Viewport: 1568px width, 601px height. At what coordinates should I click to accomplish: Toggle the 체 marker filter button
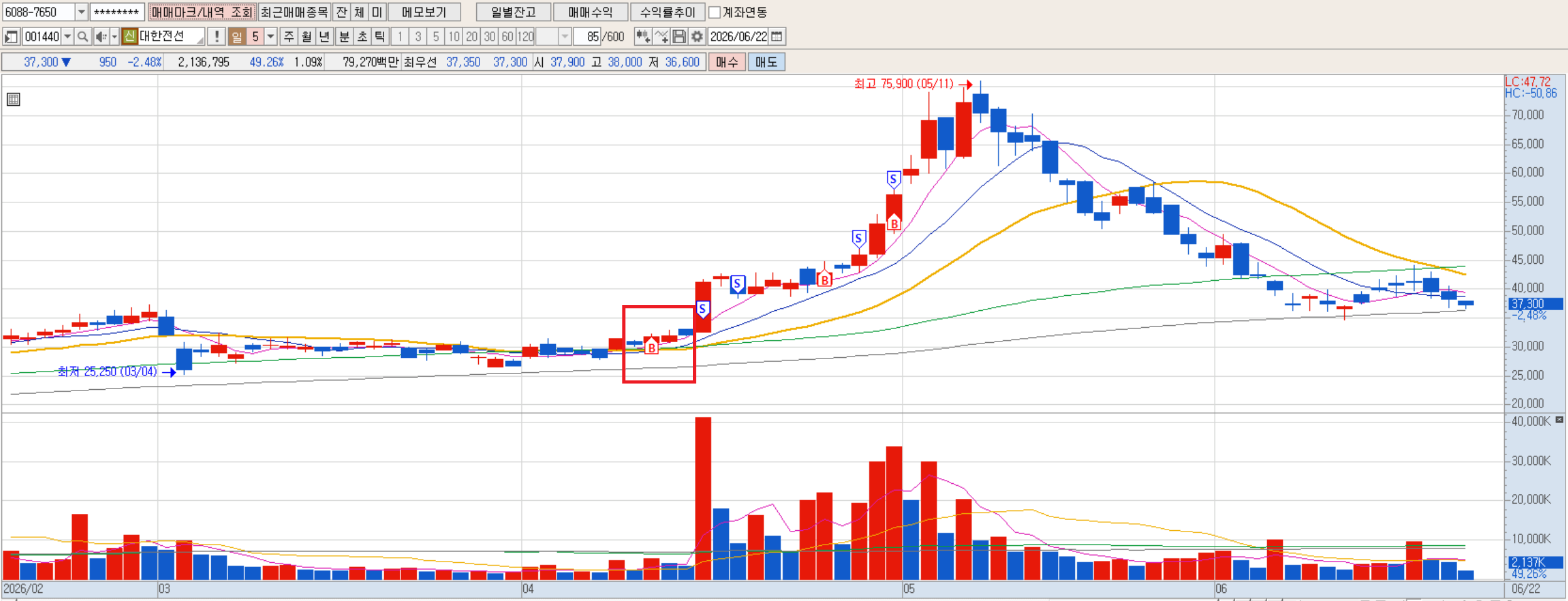359,12
